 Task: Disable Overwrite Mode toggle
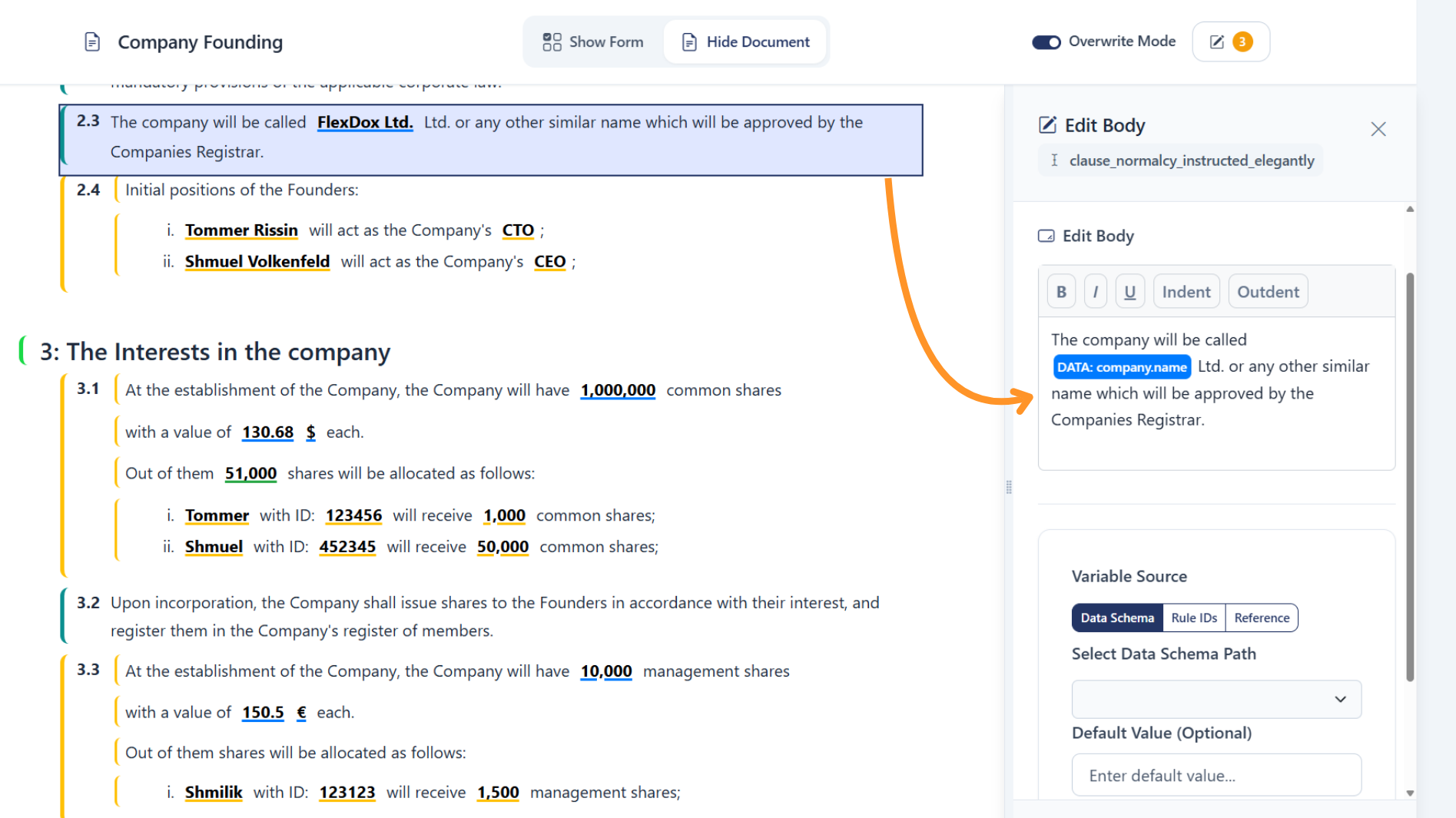1046,42
